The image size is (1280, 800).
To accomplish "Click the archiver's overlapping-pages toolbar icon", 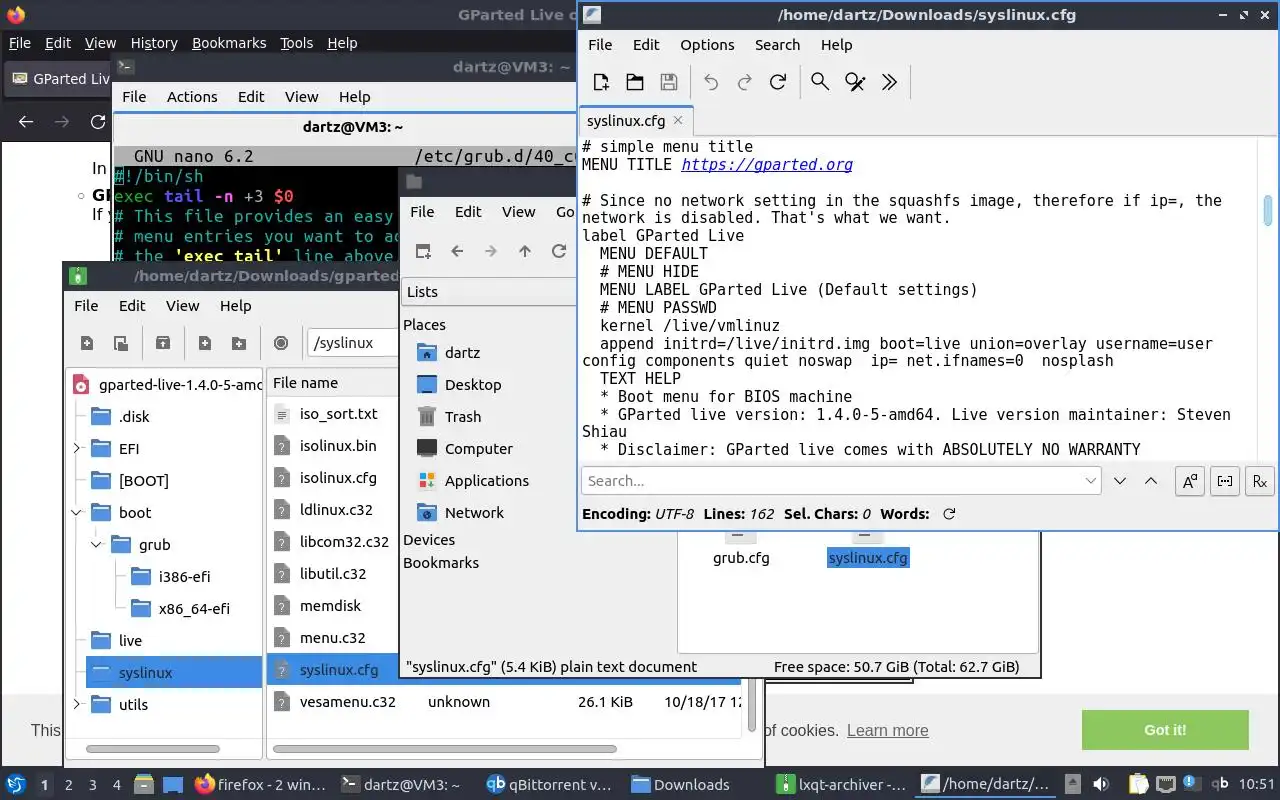I will click(x=120, y=343).
